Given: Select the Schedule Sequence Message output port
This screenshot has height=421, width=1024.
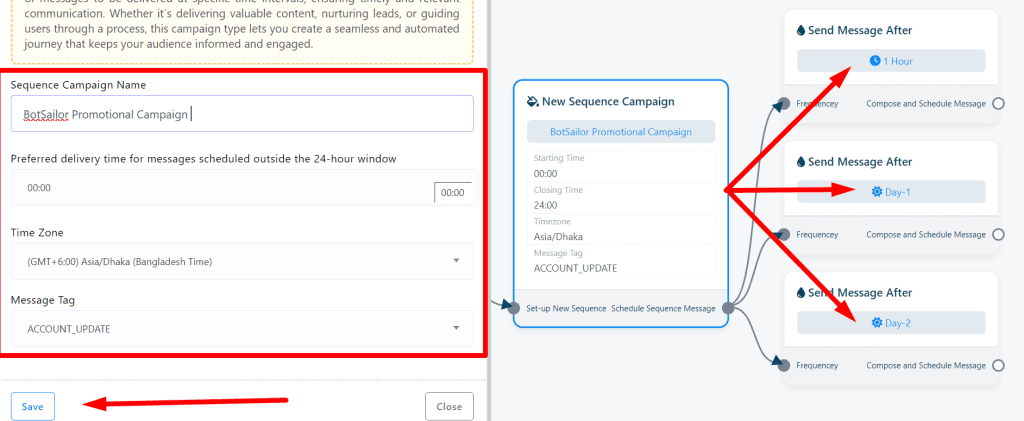Looking at the screenshot, I should point(728,308).
